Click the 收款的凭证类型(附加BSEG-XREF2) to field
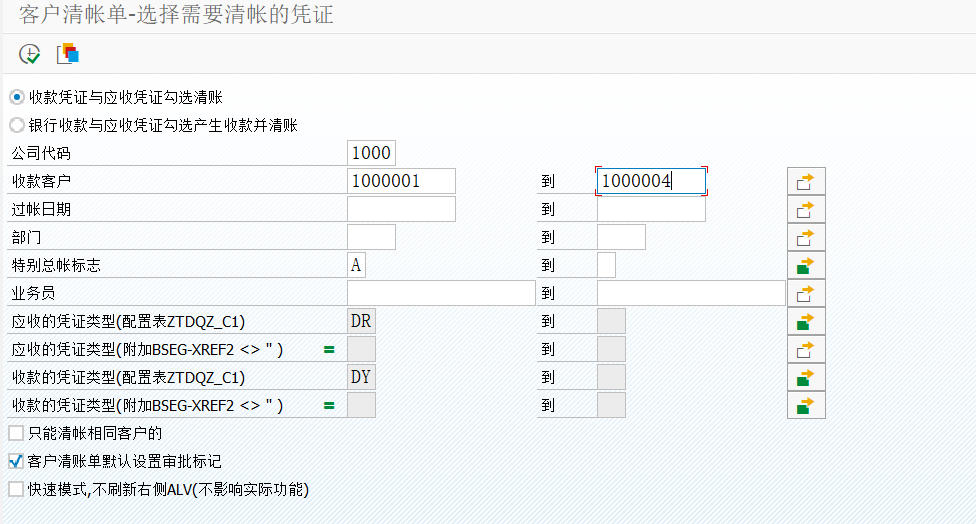 click(x=611, y=405)
